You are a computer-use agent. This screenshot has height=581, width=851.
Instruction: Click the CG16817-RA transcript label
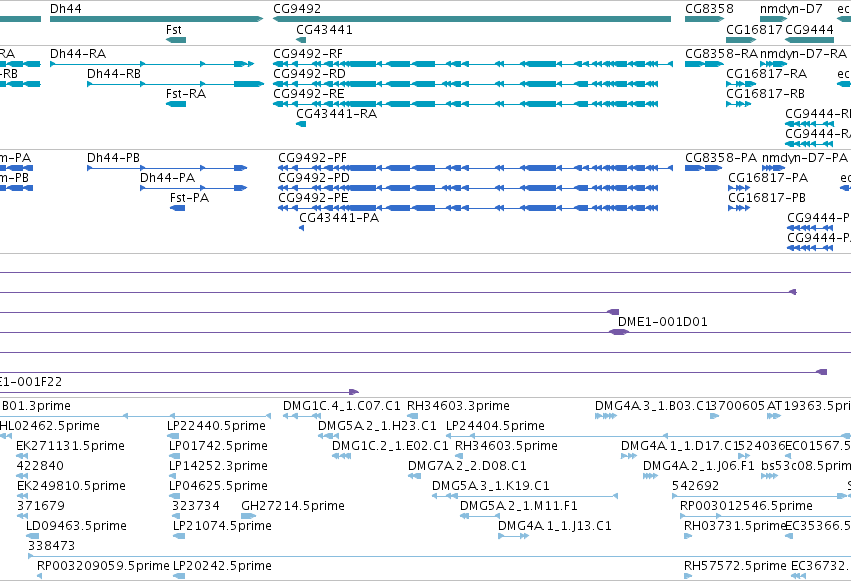click(x=766, y=74)
